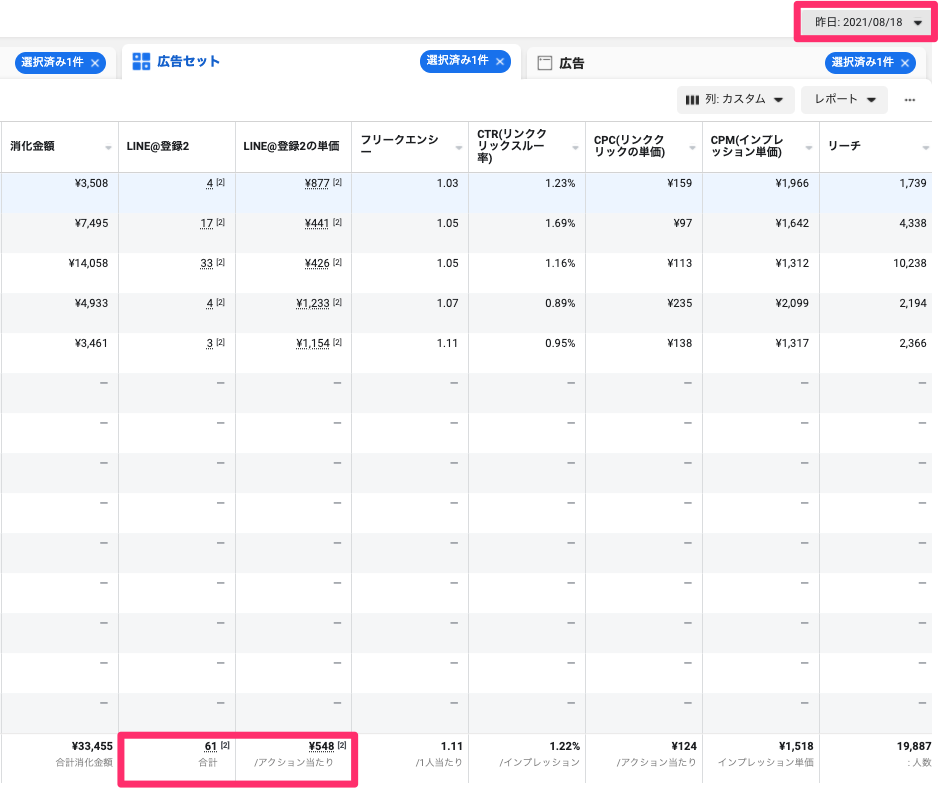Click the [2] footnote marker beside total ¥548
The width and height of the screenshot is (938, 788).
[342, 745]
